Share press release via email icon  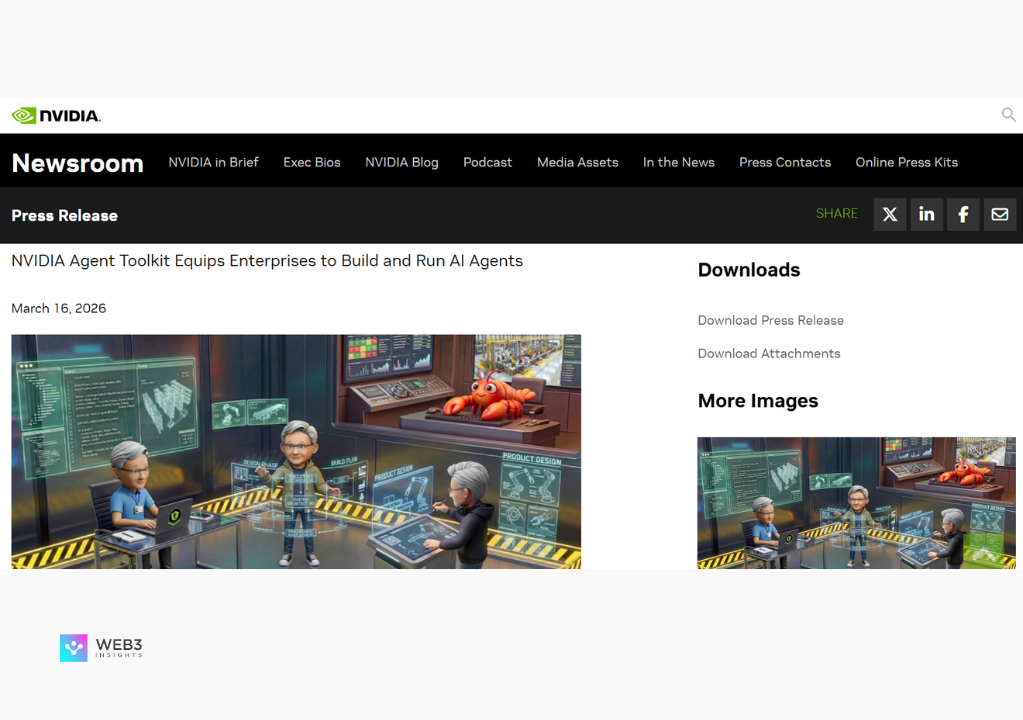999,214
